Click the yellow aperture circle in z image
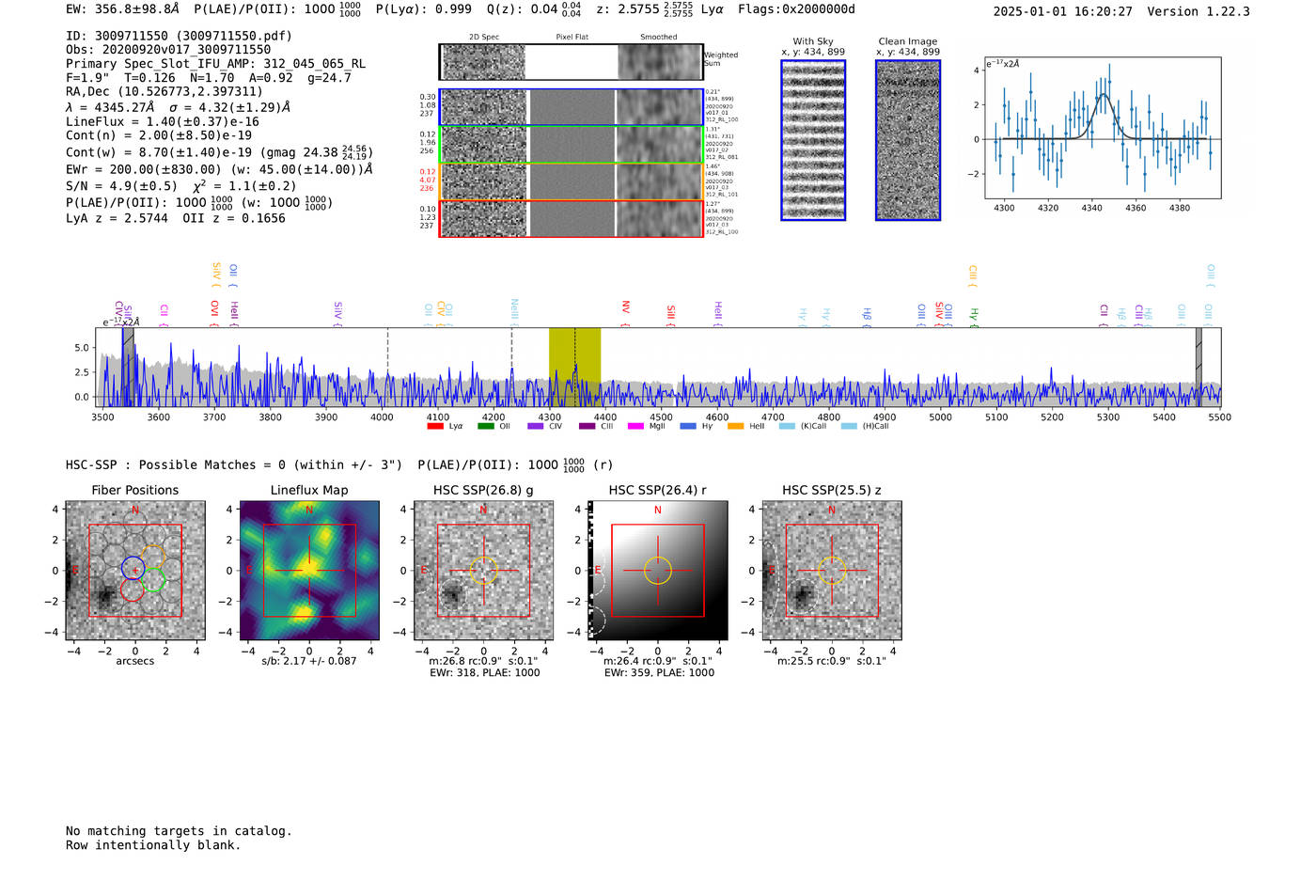The height and width of the screenshot is (896, 1316). tap(832, 571)
